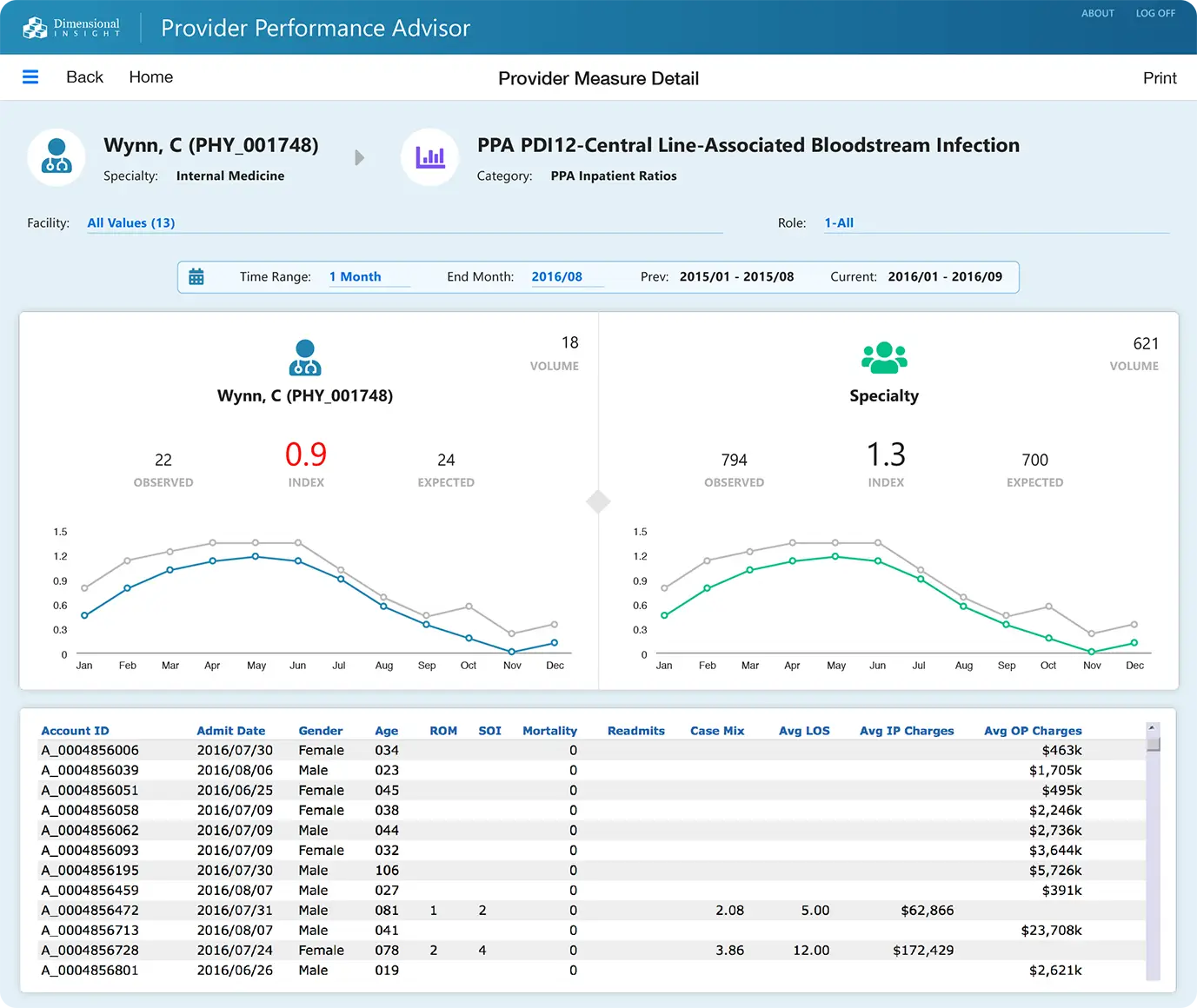This screenshot has width=1197, height=1008.
Task: Click the green Specialty group icon
Action: (x=884, y=357)
